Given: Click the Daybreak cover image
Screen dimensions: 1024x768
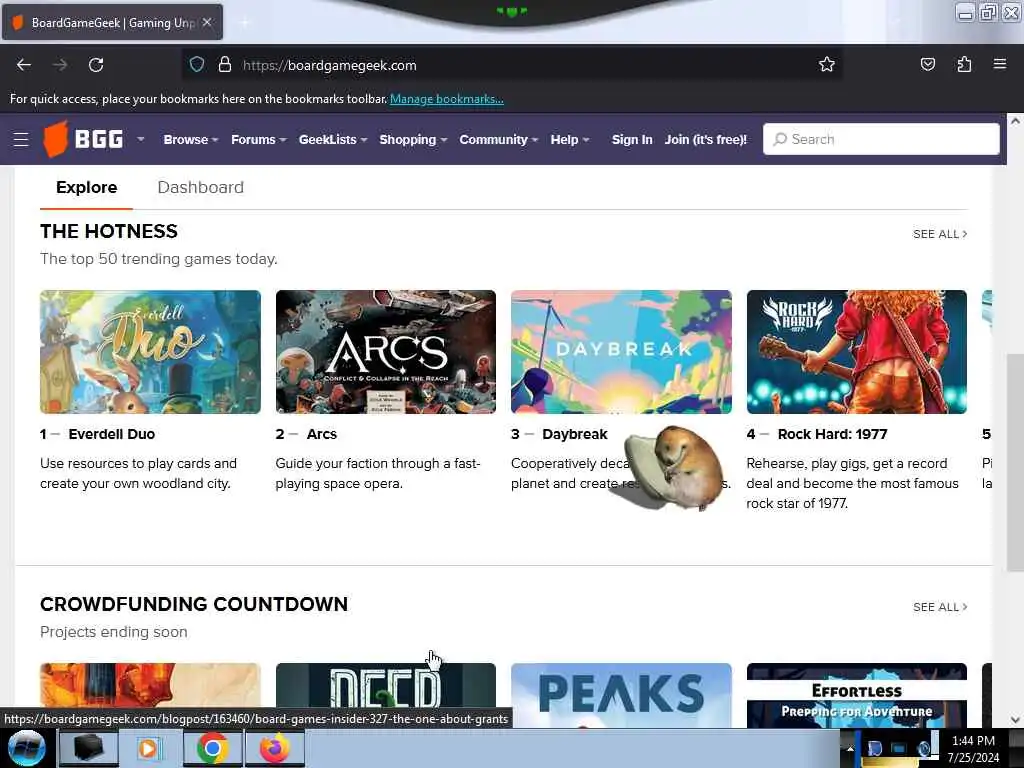Looking at the screenshot, I should click(x=621, y=352).
